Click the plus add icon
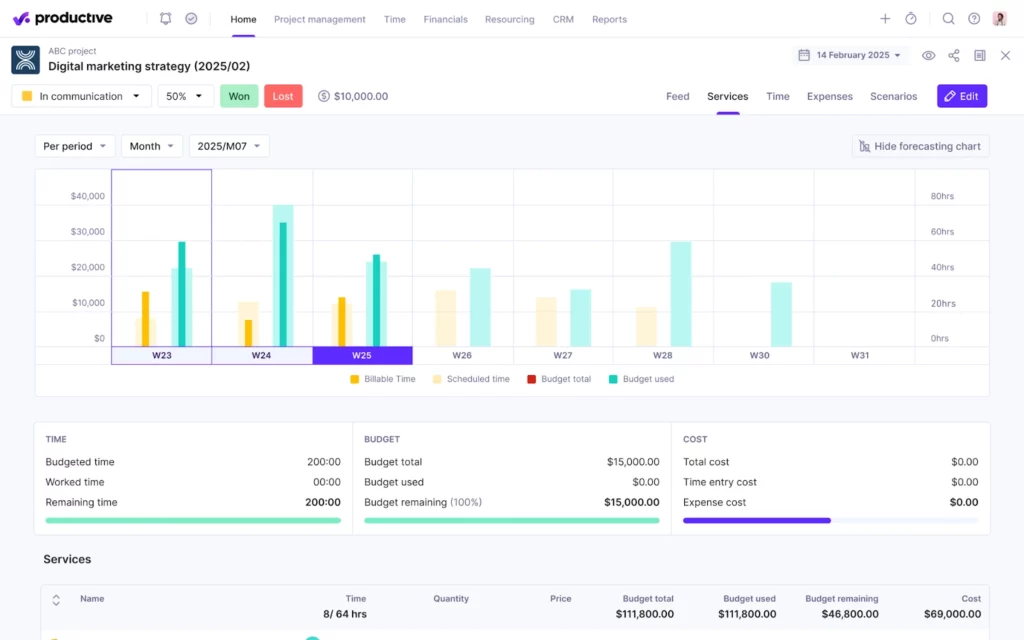 pos(885,19)
